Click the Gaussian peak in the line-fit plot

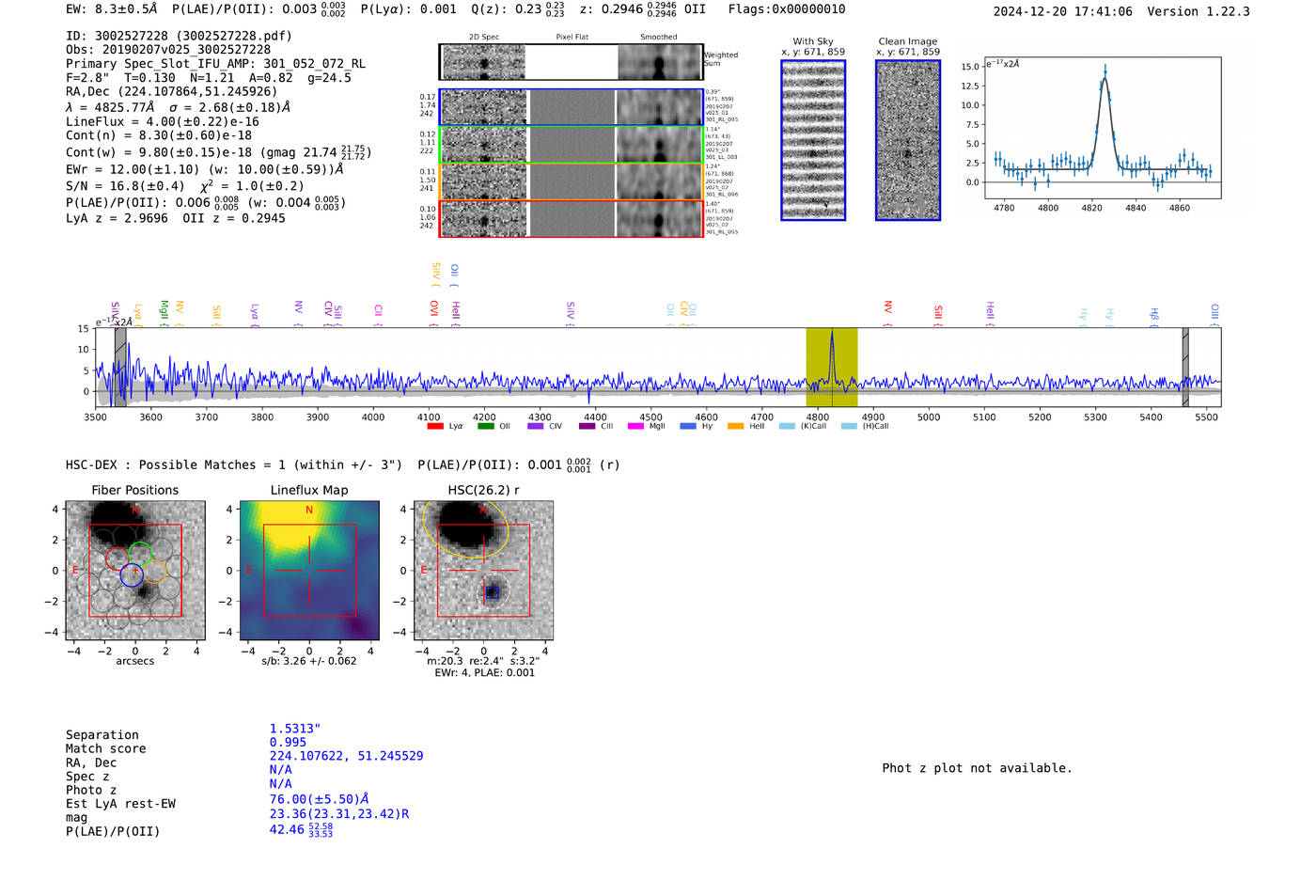click(x=1105, y=74)
